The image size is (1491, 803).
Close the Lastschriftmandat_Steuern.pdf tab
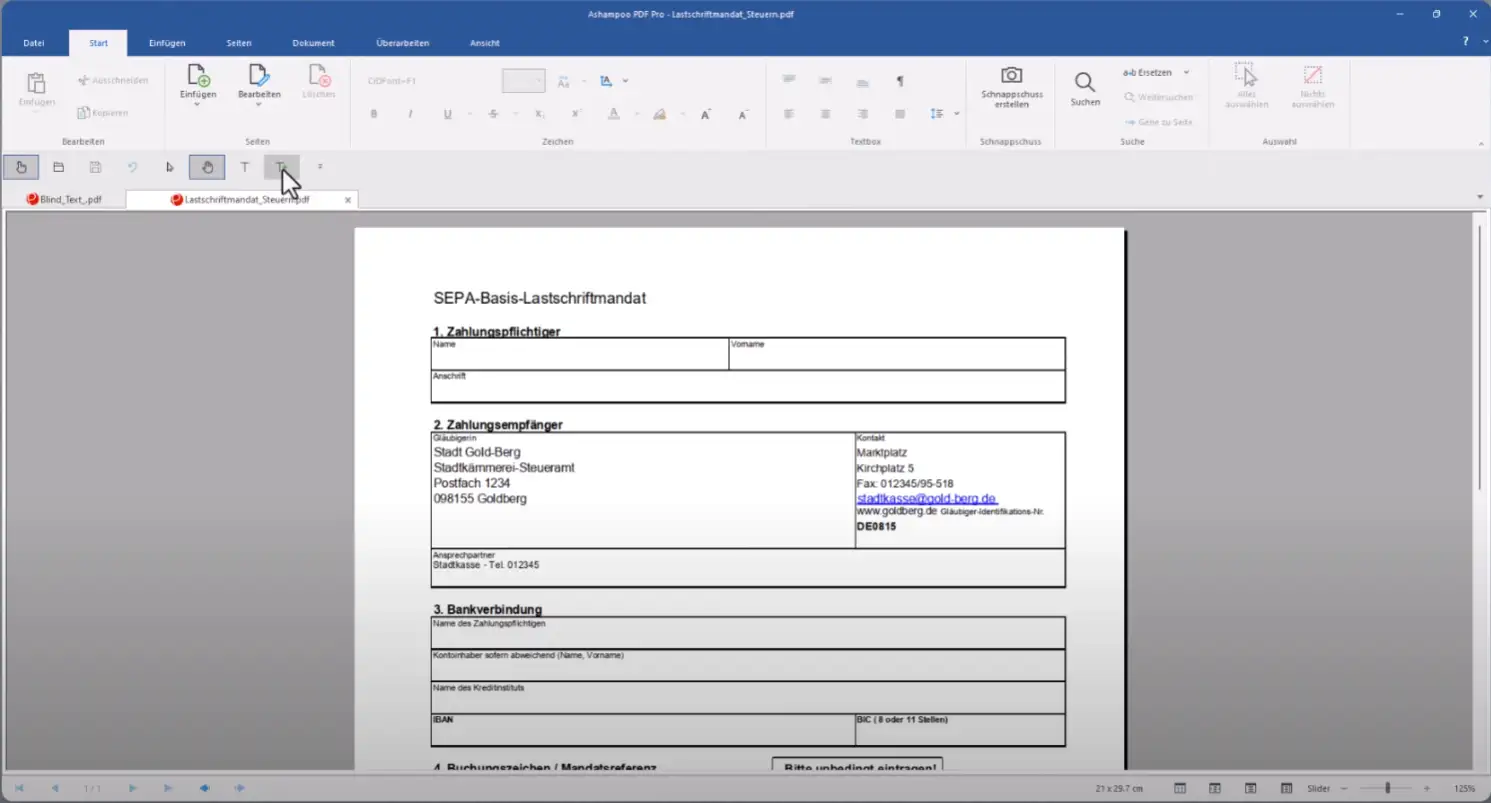click(348, 200)
